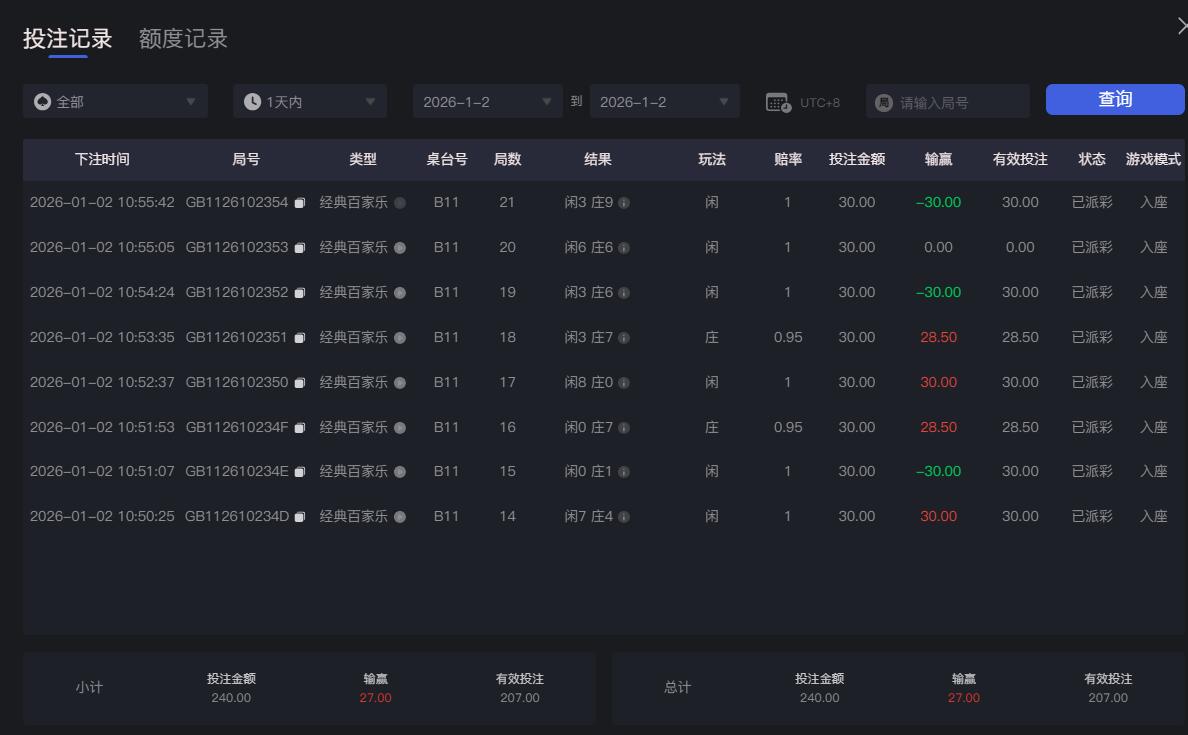The height and width of the screenshot is (735, 1188).
Task: Copy round number GB112610234D via copy icon
Action: [300, 516]
